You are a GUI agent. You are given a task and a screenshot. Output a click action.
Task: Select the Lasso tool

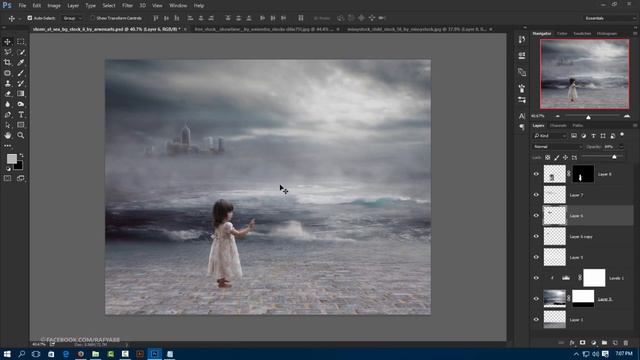tap(7, 52)
